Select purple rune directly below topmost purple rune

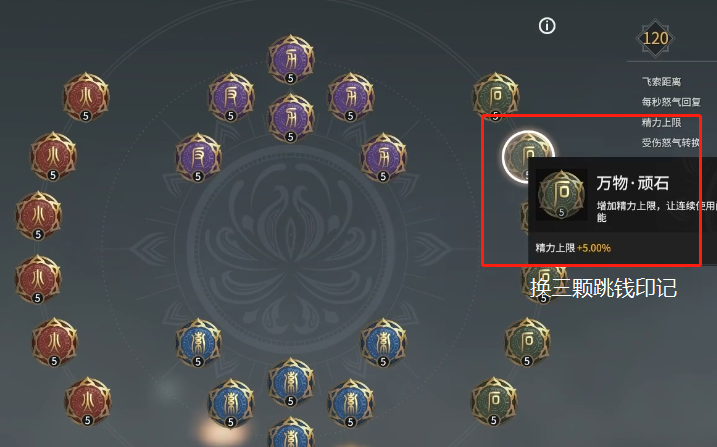291,117
